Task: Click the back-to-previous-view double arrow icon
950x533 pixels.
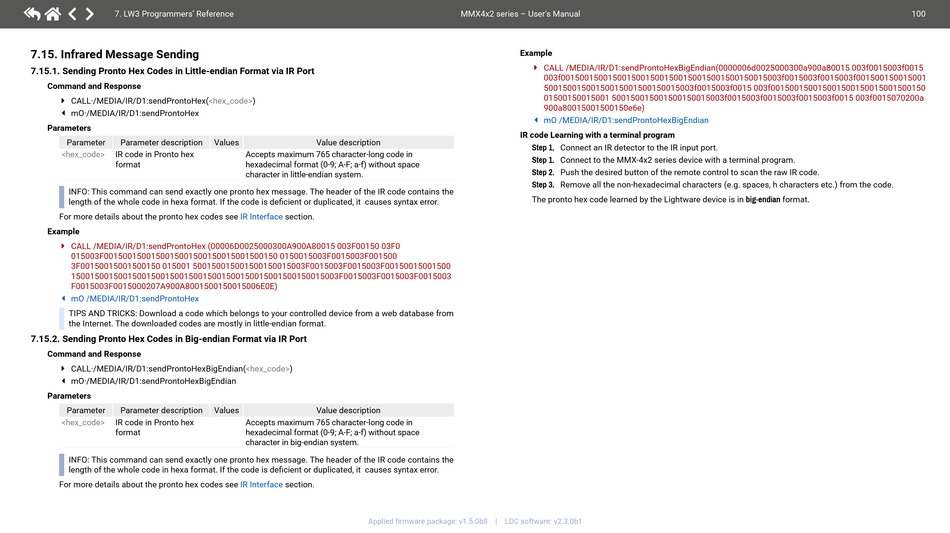Action: tap(32, 13)
